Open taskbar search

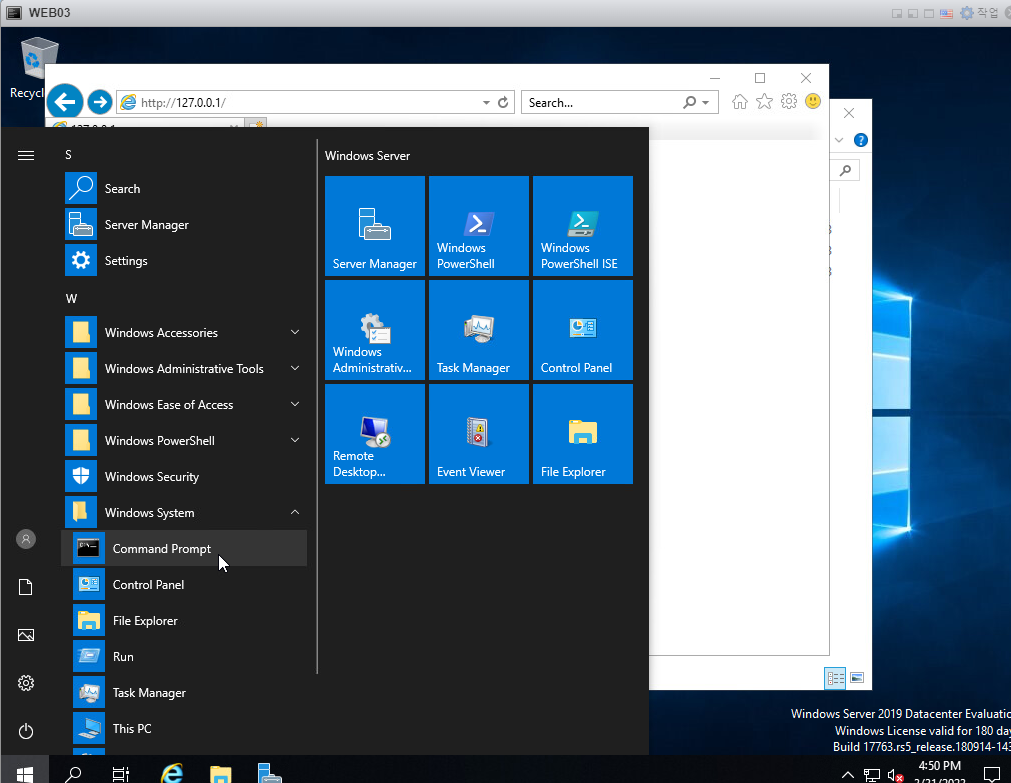(x=74, y=773)
